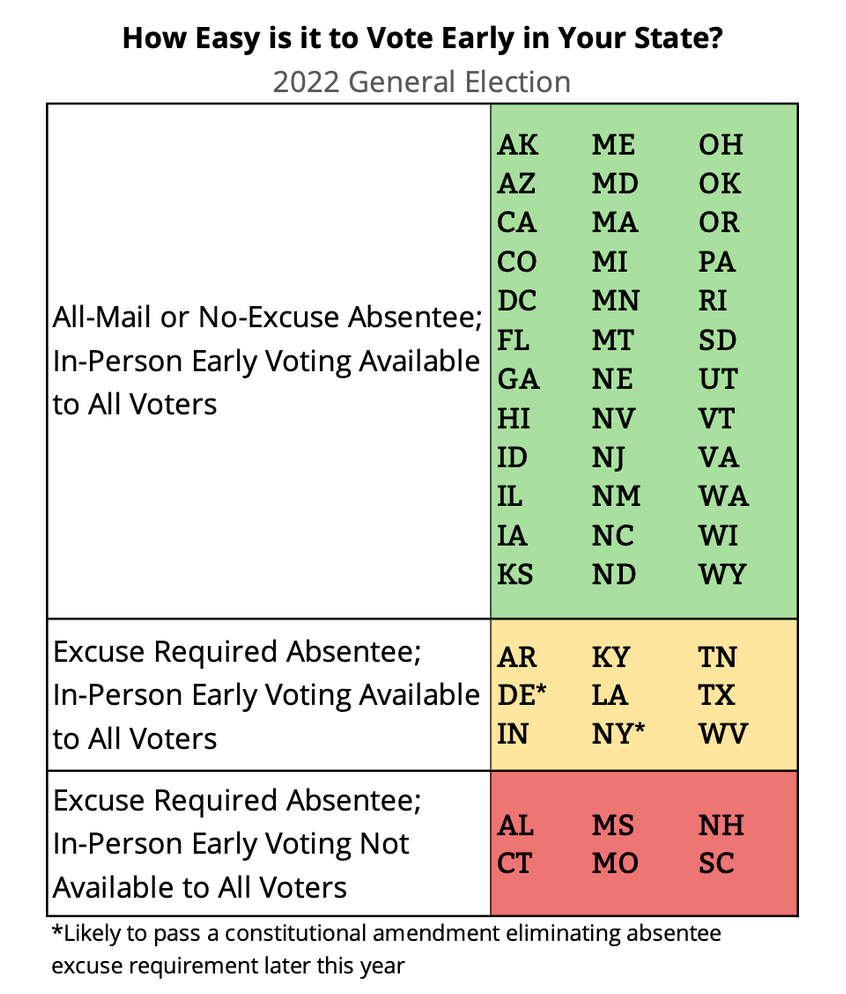Select DC in the green section

[517, 301]
